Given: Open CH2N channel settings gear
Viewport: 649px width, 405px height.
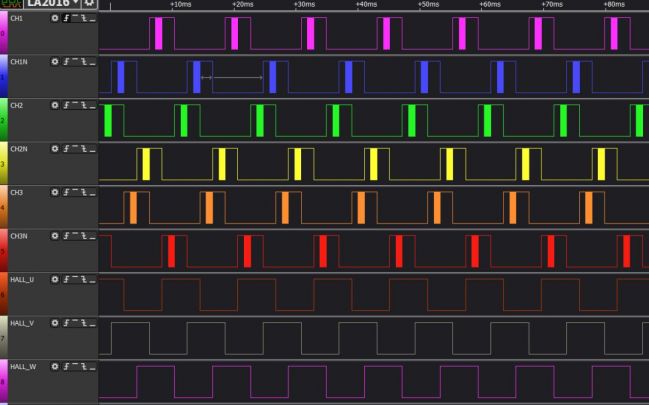Looking at the screenshot, I should [x=55, y=148].
